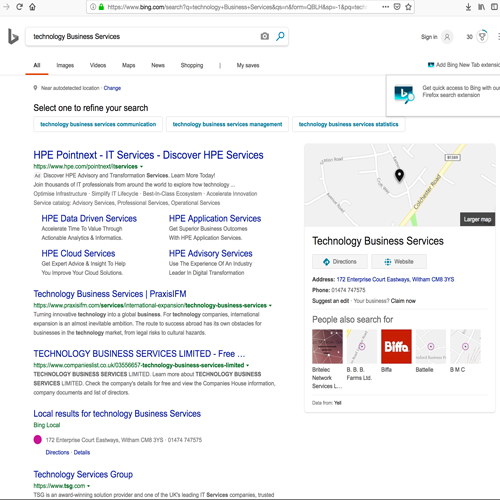
Task: Open HPE Cloud Services sitelink
Action: [78, 253]
